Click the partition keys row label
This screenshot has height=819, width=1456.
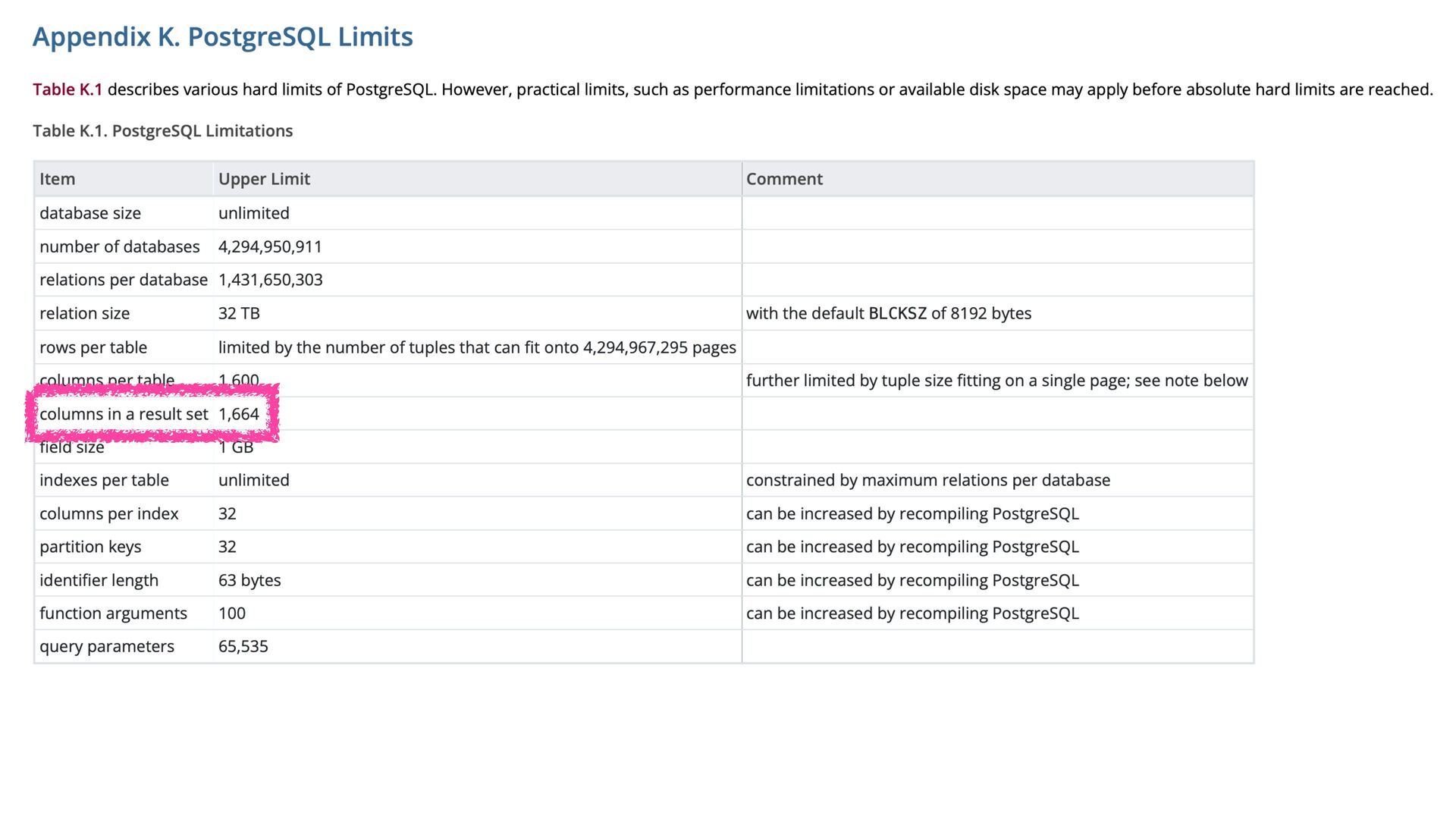[x=90, y=547]
